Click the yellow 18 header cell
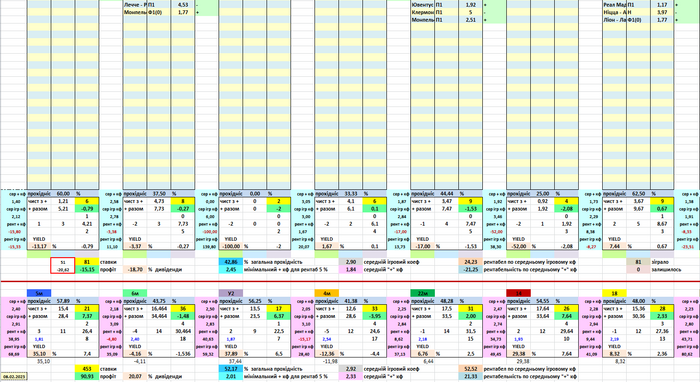The height and width of the screenshot is (382, 700). click(614, 293)
